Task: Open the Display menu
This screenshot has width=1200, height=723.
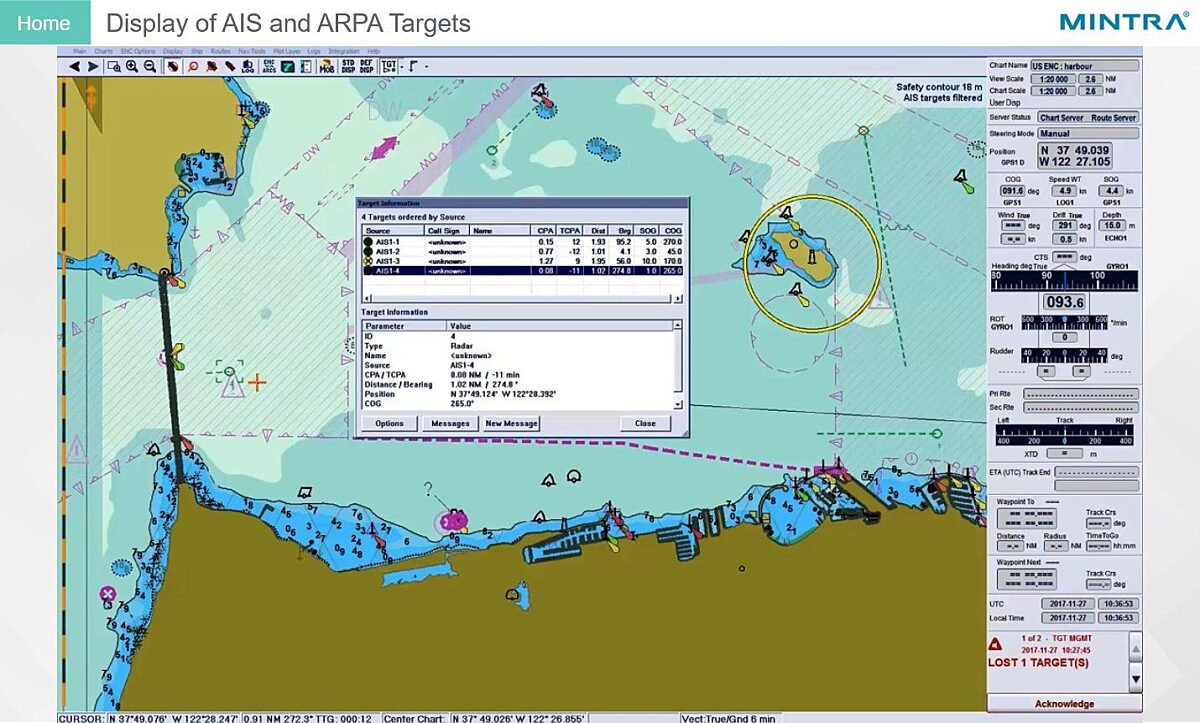Action: point(172,51)
